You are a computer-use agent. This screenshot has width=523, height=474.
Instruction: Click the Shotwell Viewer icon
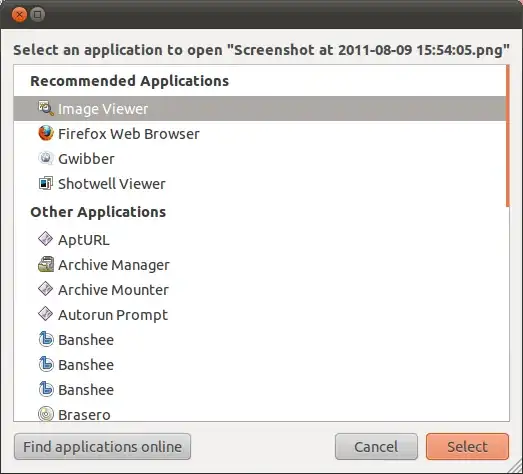[x=46, y=183]
